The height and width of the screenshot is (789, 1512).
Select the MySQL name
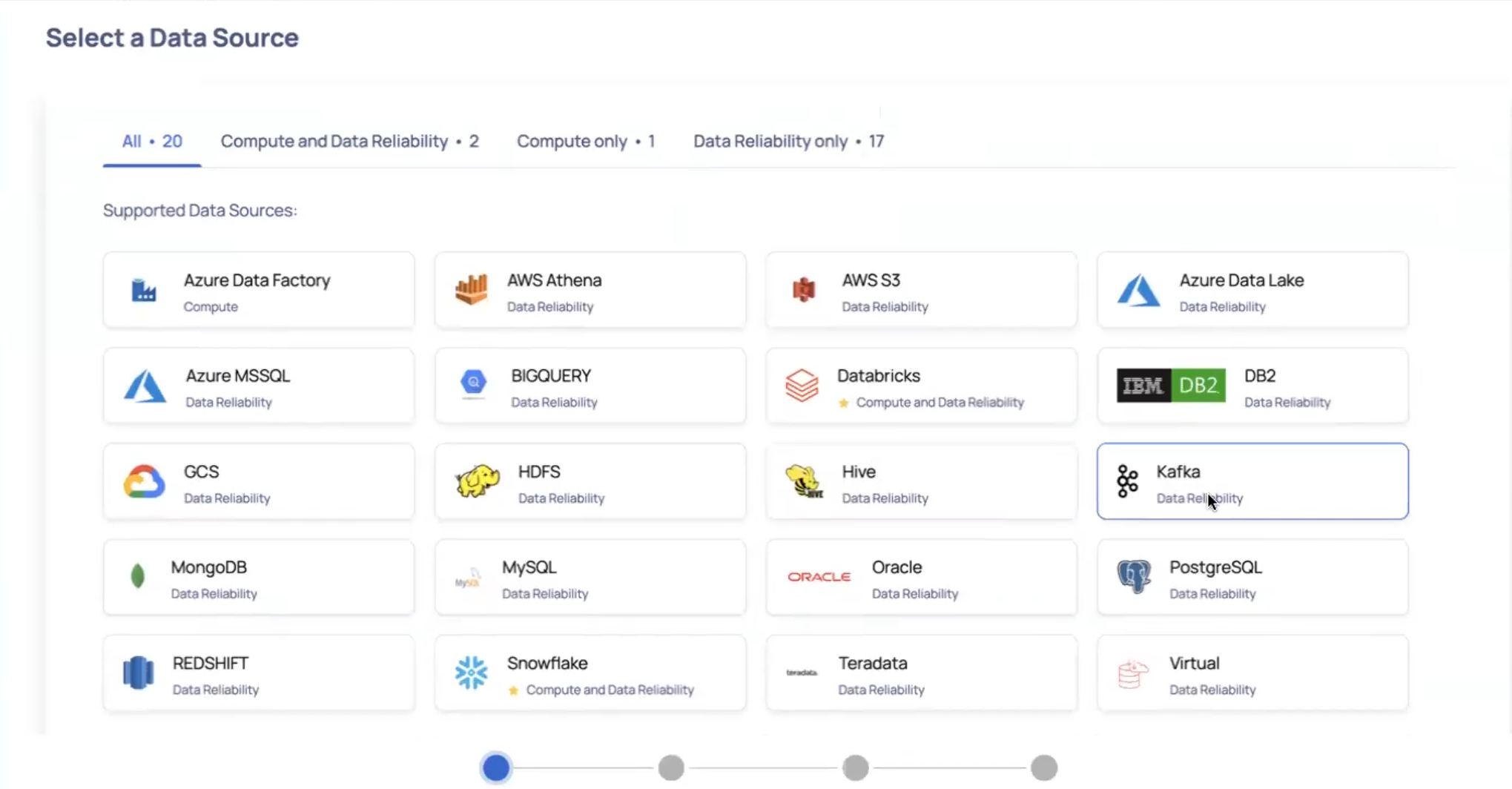529,567
